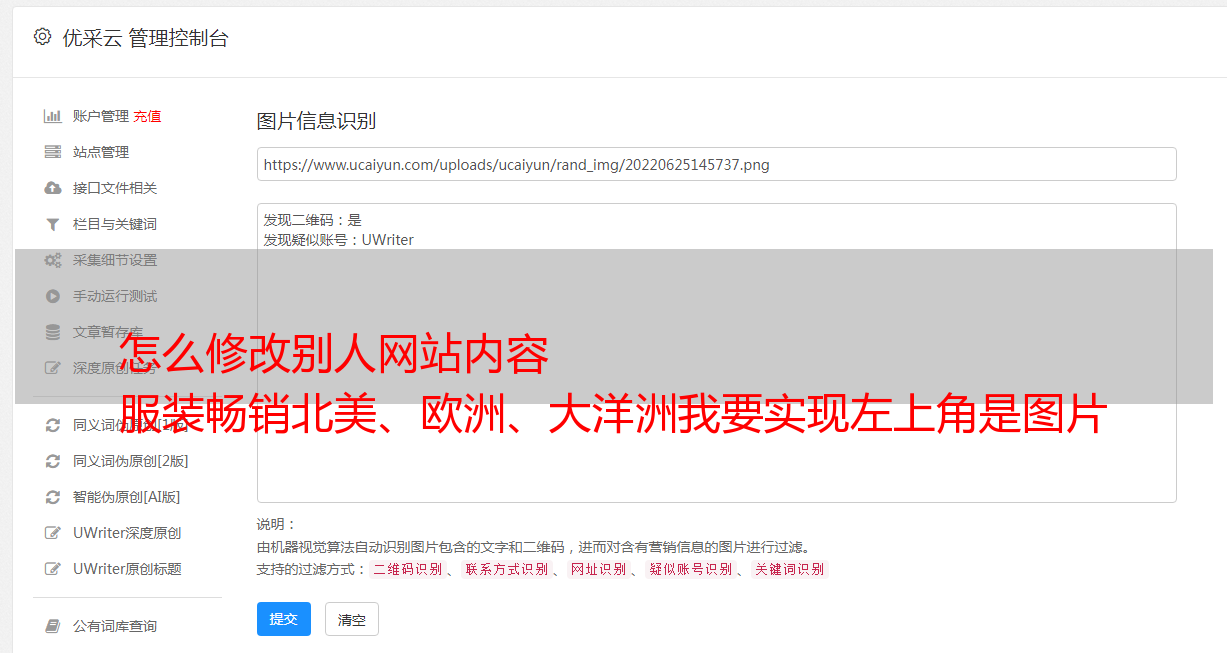Screen dimensions: 1227x653
Task: Click the 图片信息识别 heading
Action: [x=316, y=121]
